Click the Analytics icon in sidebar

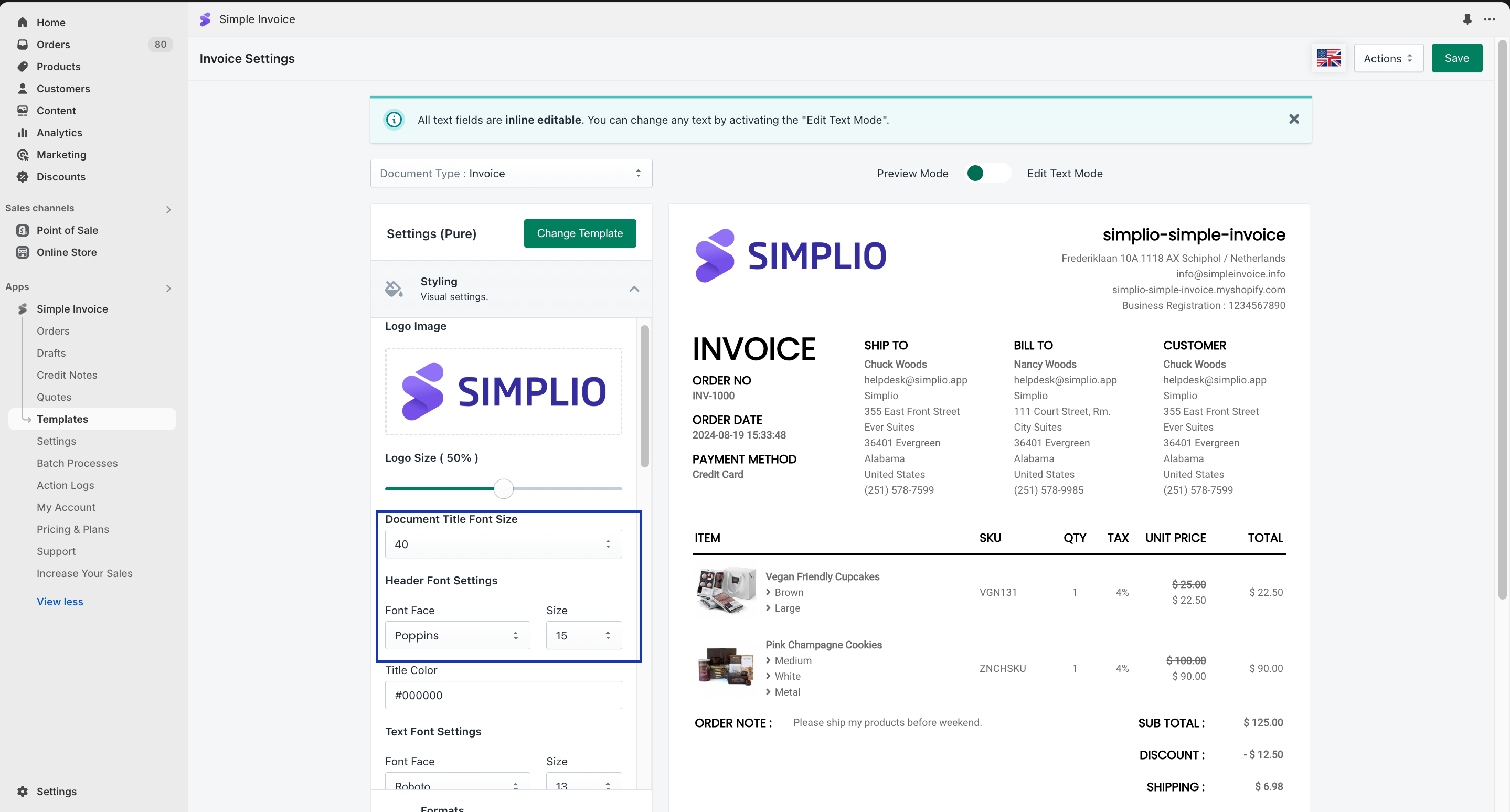click(22, 132)
